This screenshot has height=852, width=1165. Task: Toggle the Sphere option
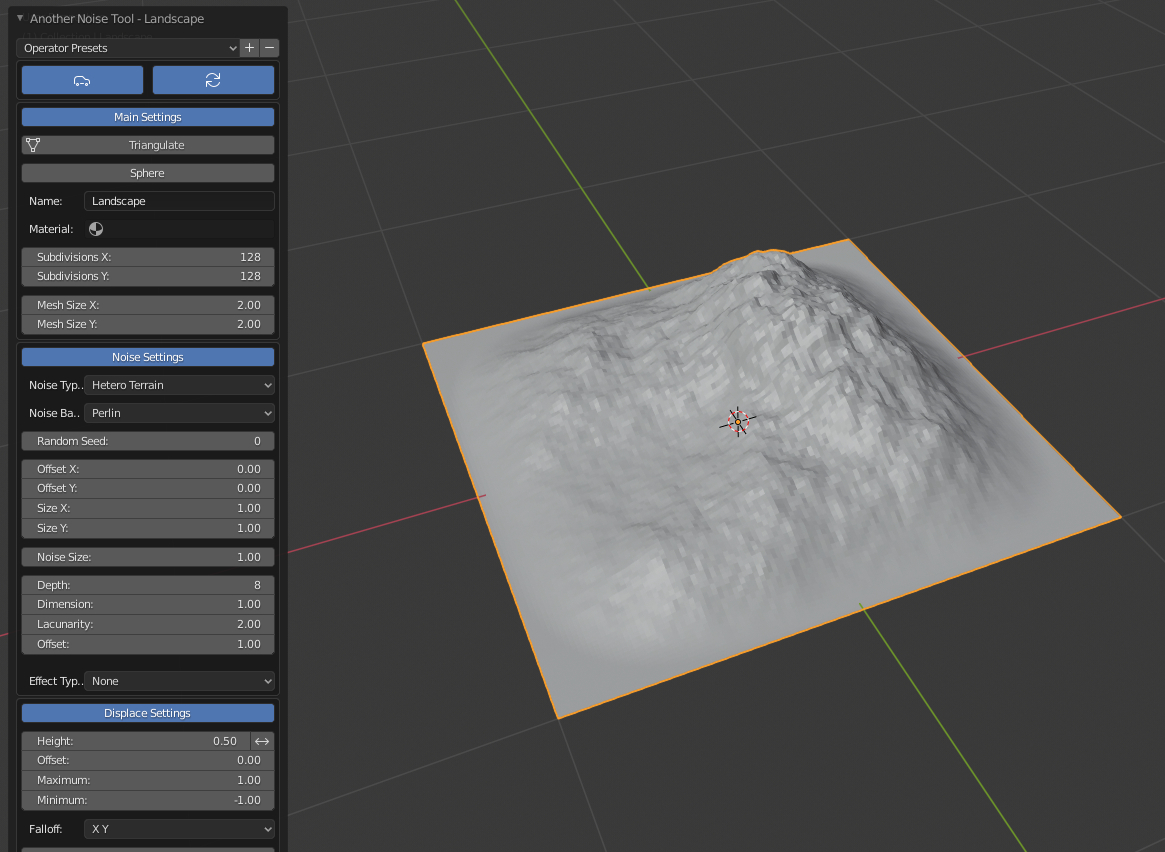148,173
